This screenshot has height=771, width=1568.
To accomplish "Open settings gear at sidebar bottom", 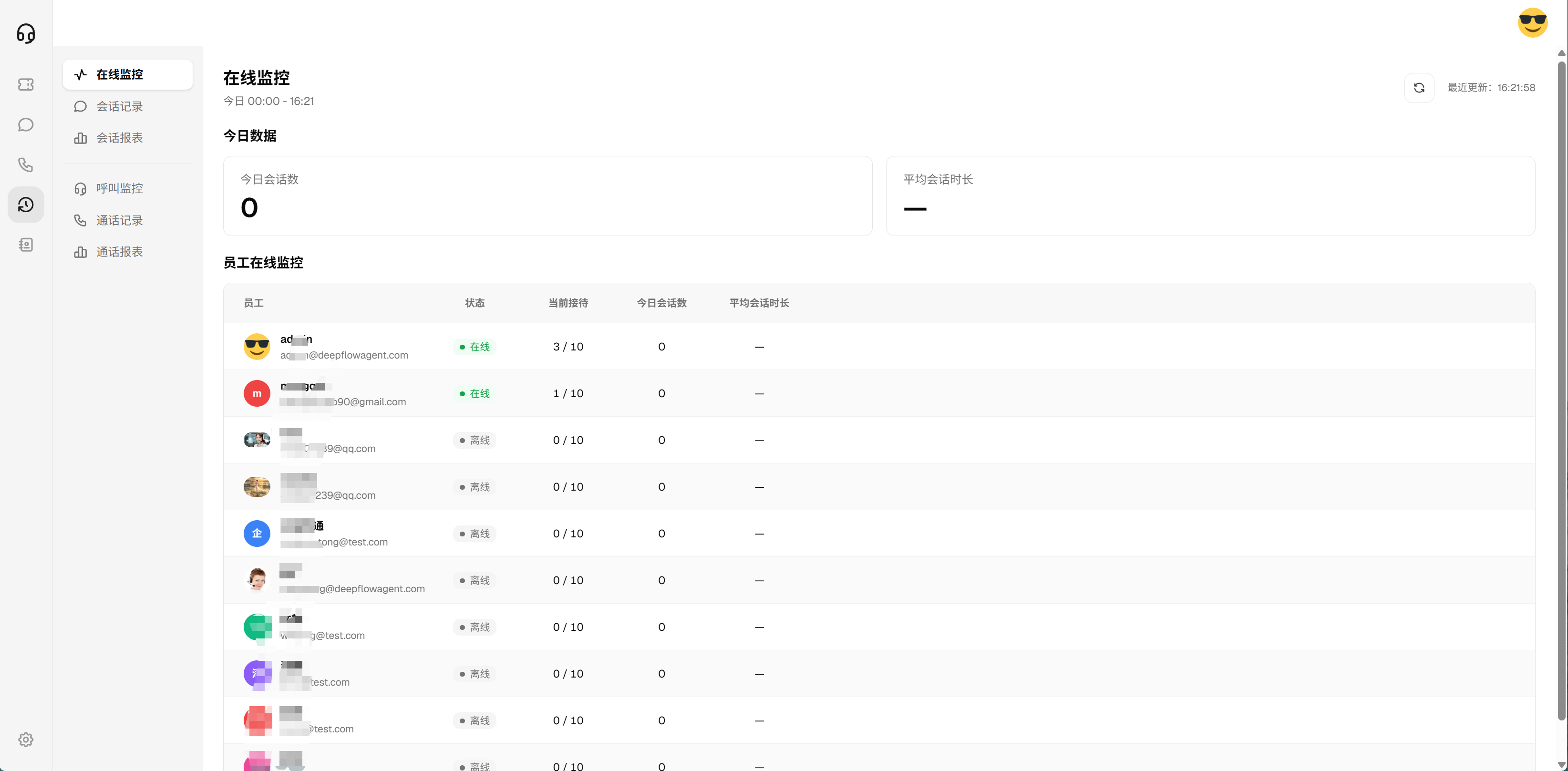I will click(x=26, y=740).
